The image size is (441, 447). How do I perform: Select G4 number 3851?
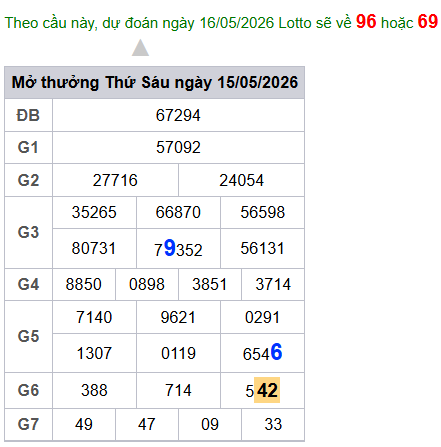click(210, 284)
